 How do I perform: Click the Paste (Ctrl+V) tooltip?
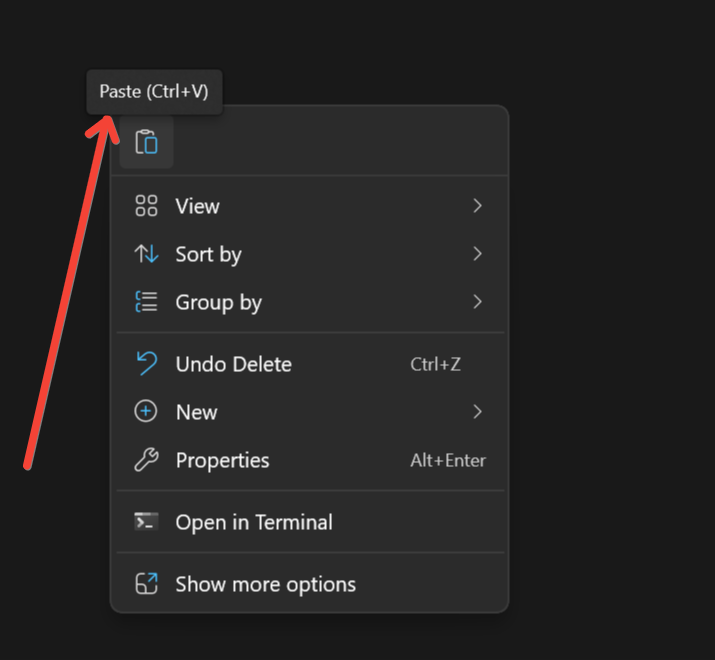tap(154, 92)
